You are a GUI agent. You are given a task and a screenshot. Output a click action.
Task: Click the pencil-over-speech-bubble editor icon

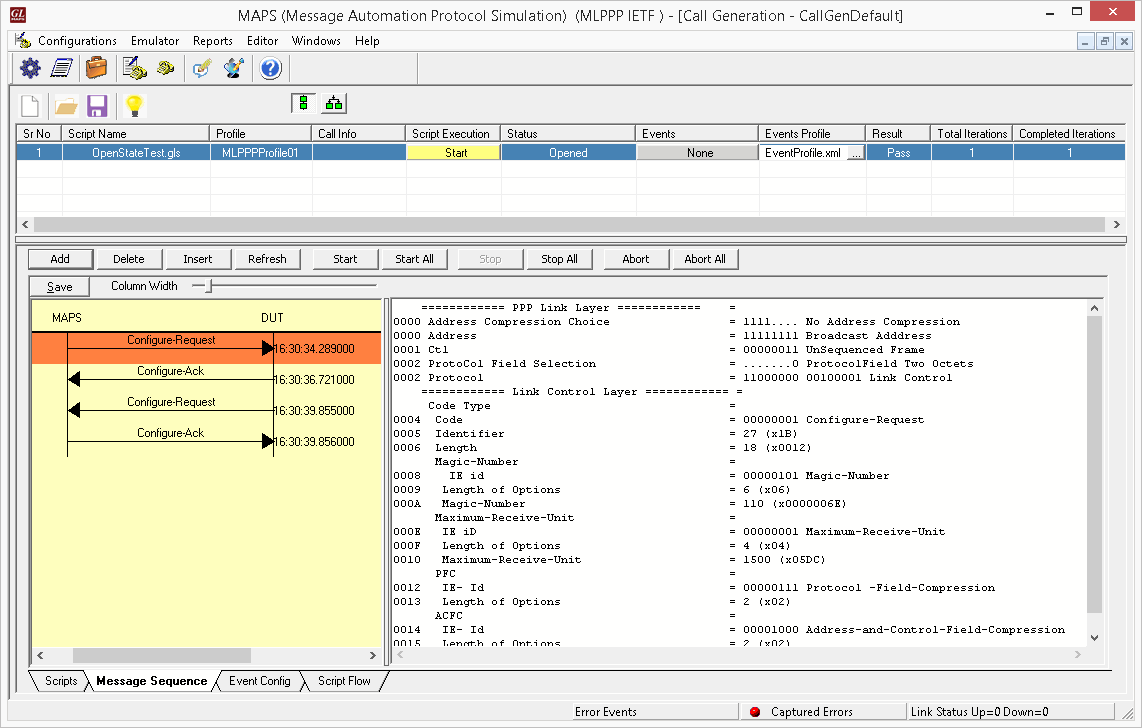[202, 68]
